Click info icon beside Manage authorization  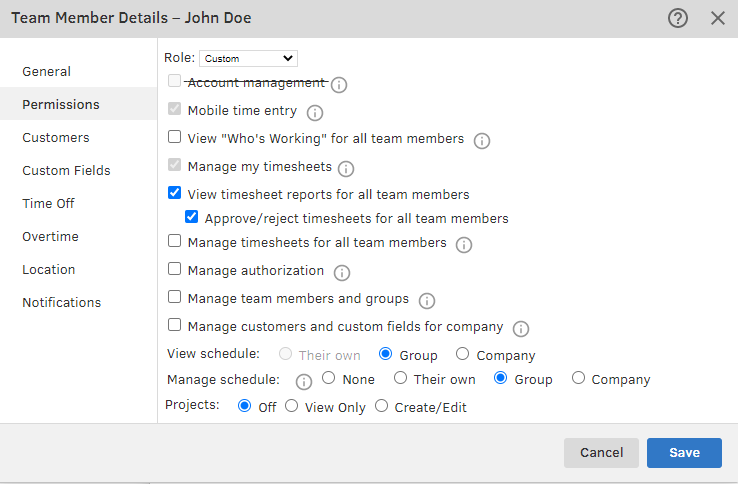pos(342,272)
